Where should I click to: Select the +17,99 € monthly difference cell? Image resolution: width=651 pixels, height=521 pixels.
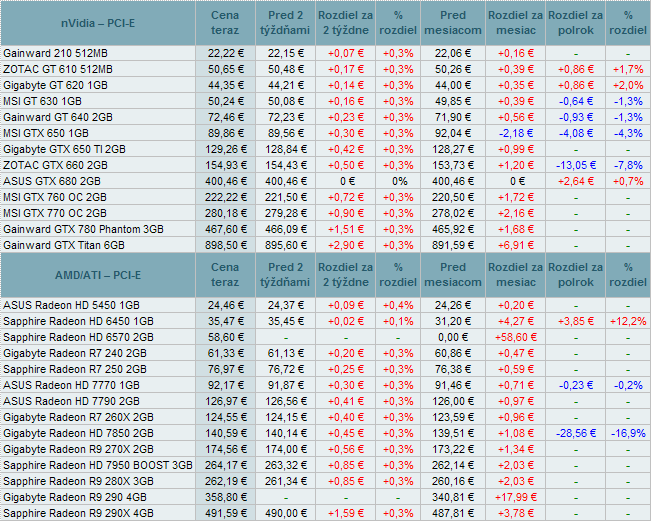tap(514, 497)
